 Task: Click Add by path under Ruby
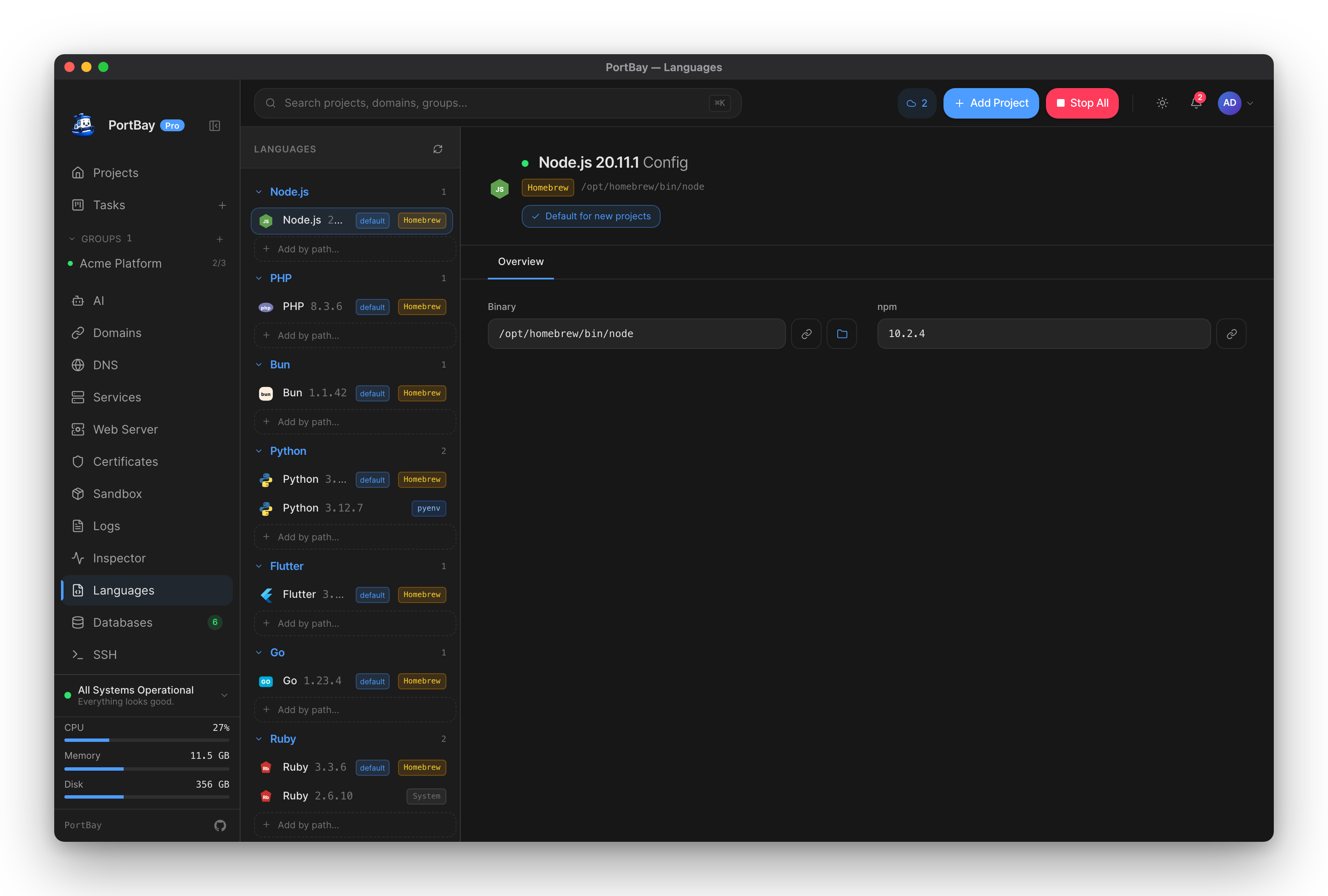point(354,825)
